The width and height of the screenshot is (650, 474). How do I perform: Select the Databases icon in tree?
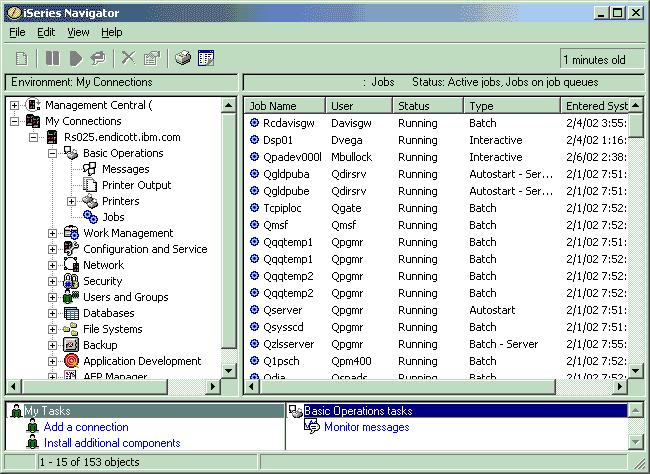[x=71, y=313]
